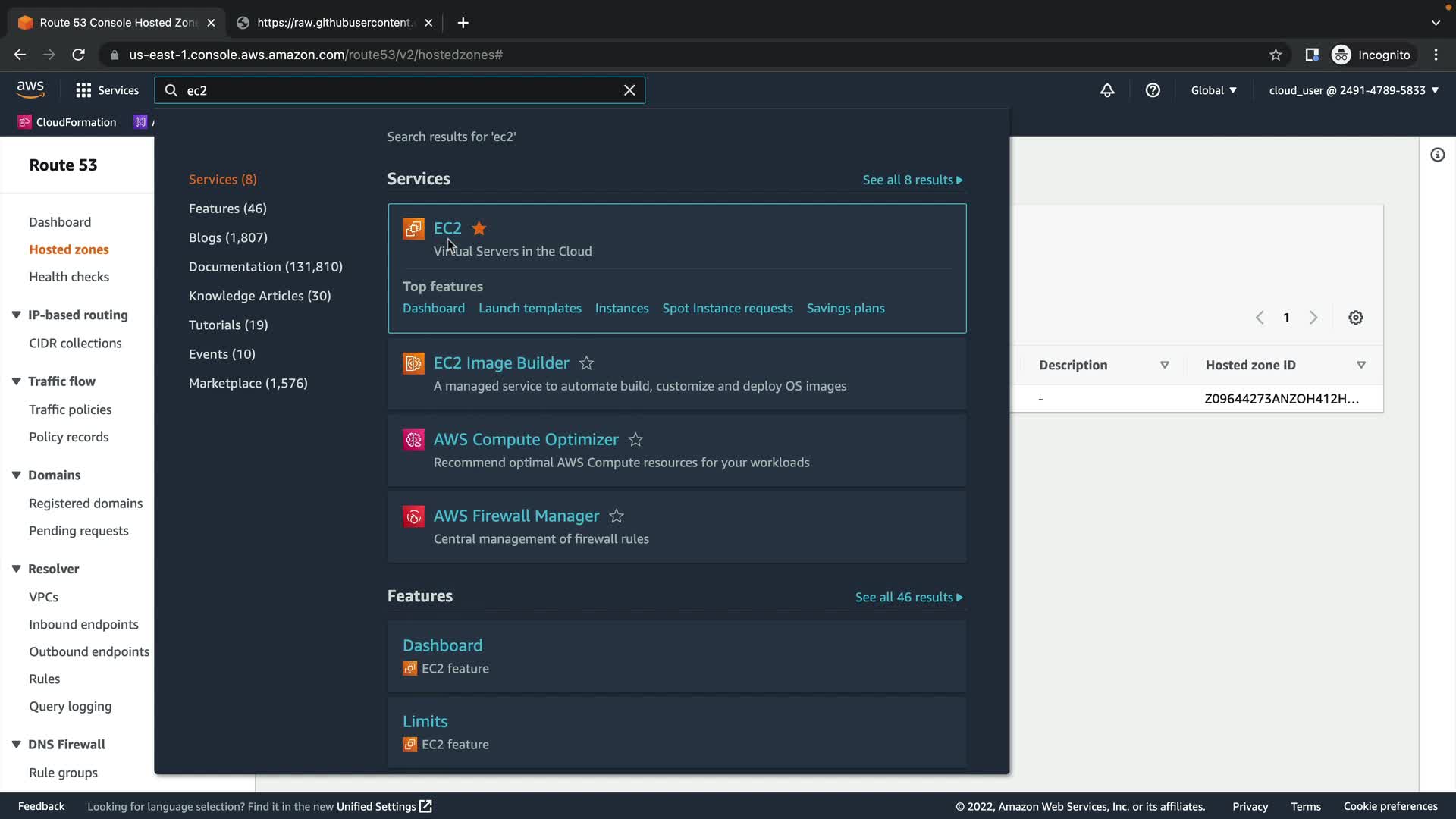Unfavorite the EC2 service star

(x=479, y=228)
